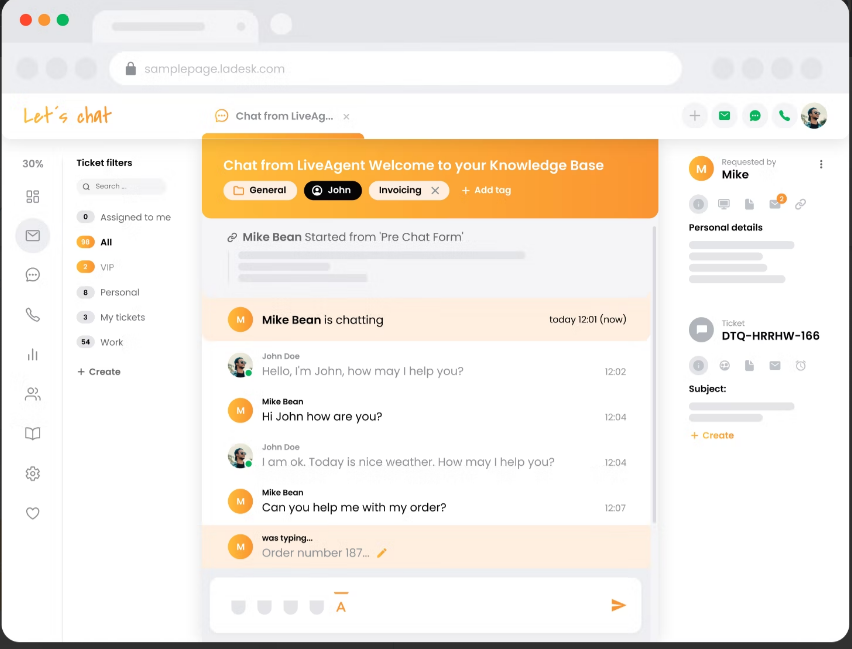This screenshot has width=852, height=649.
Task: Compose an email via green envelope icon
Action: coord(724,116)
